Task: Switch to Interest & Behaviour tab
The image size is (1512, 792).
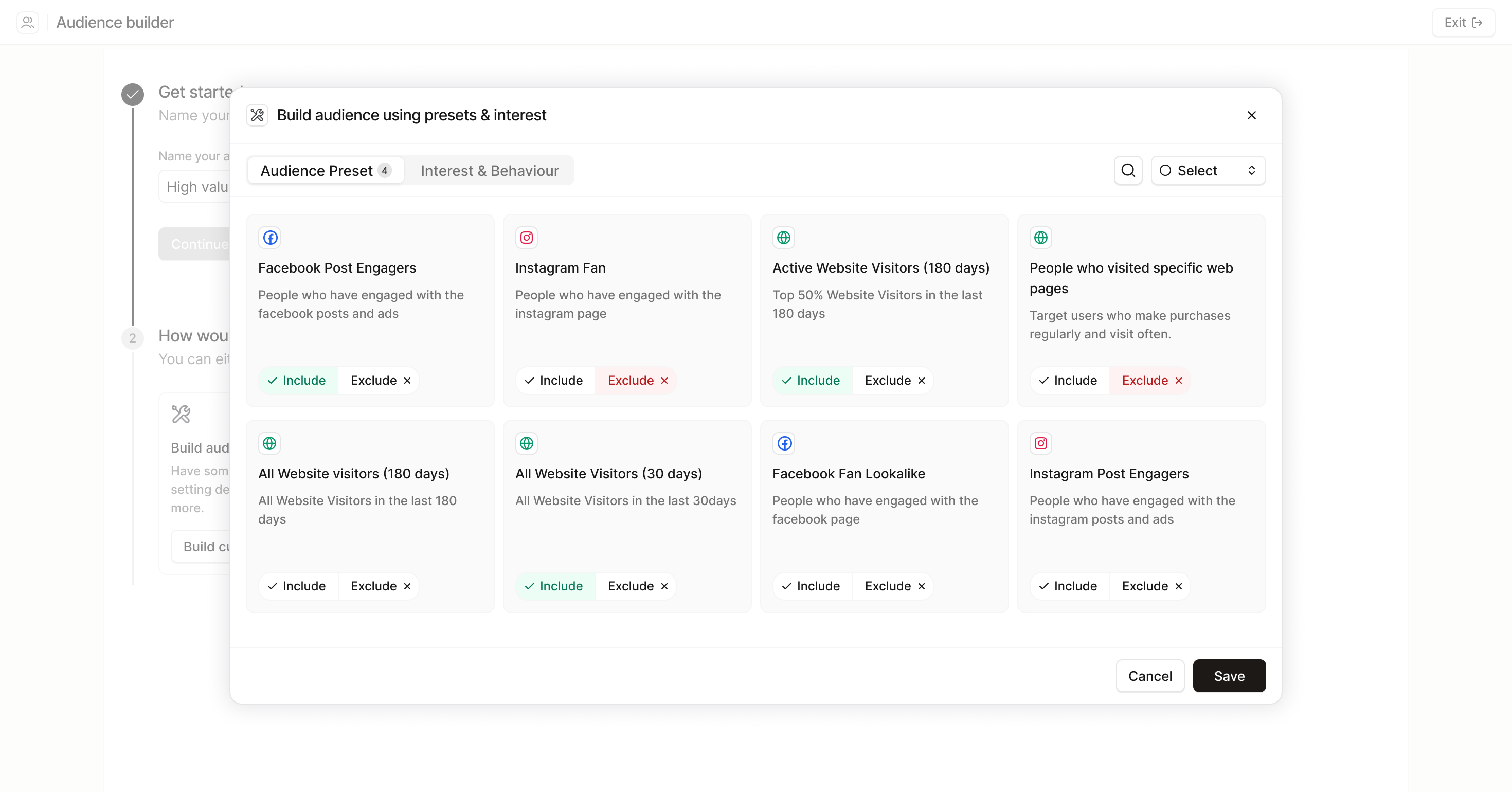Action: click(490, 170)
